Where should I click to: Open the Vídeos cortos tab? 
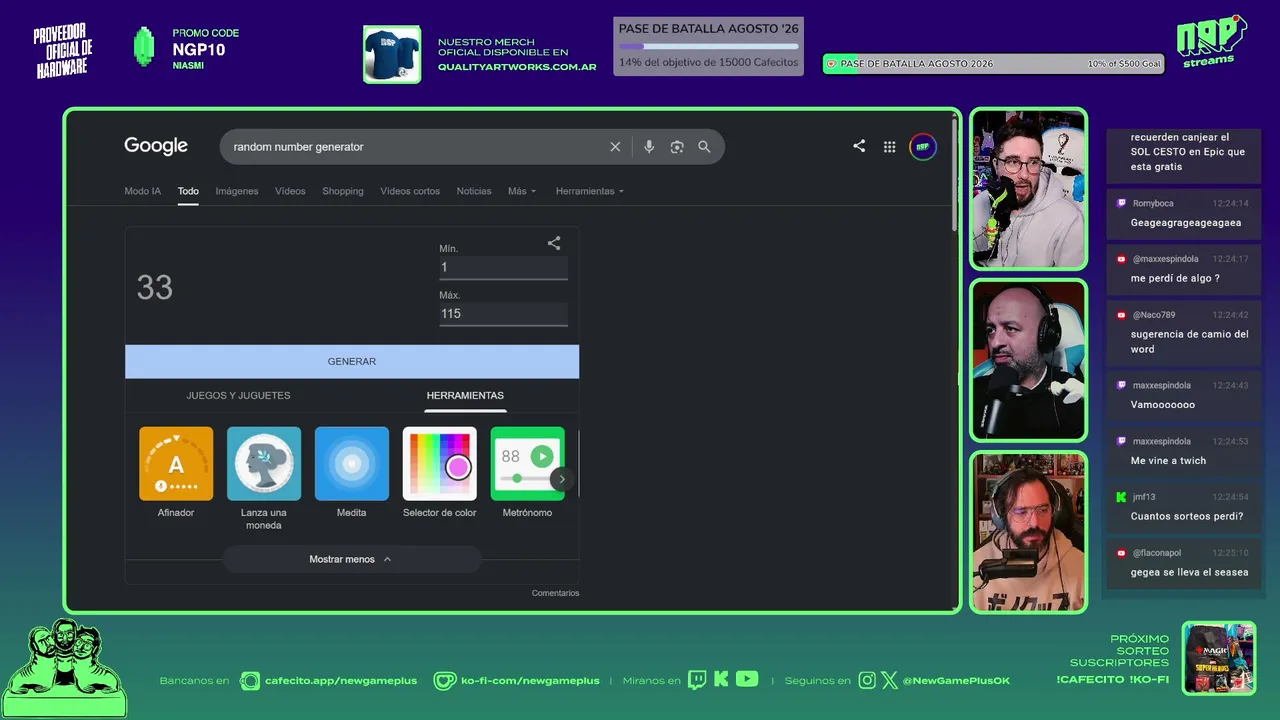(410, 191)
